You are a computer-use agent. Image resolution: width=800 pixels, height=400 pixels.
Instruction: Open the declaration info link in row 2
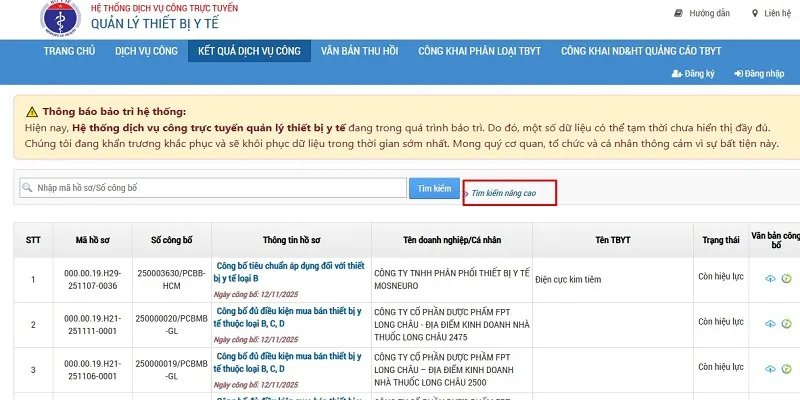[288, 317]
